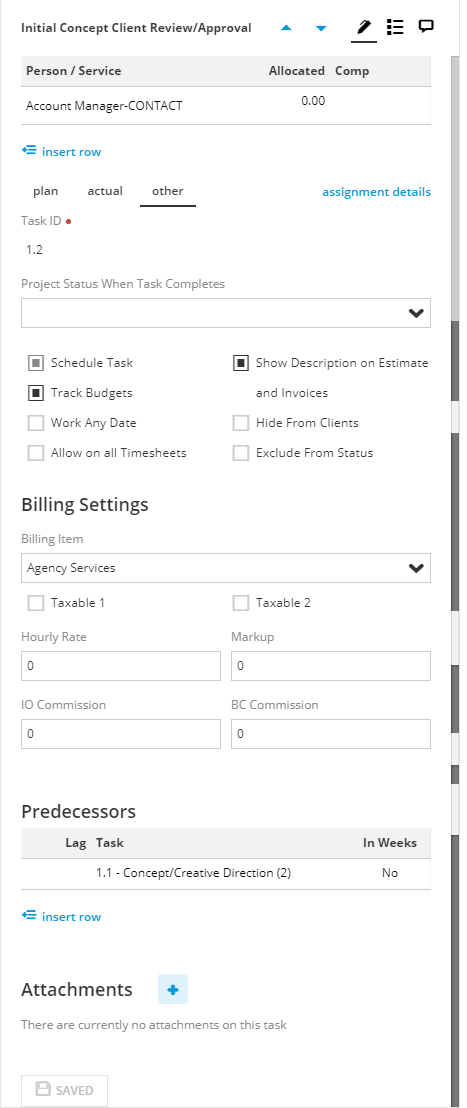Open the assignment details link
Image resolution: width=467 pixels, height=1108 pixels.
point(377,192)
